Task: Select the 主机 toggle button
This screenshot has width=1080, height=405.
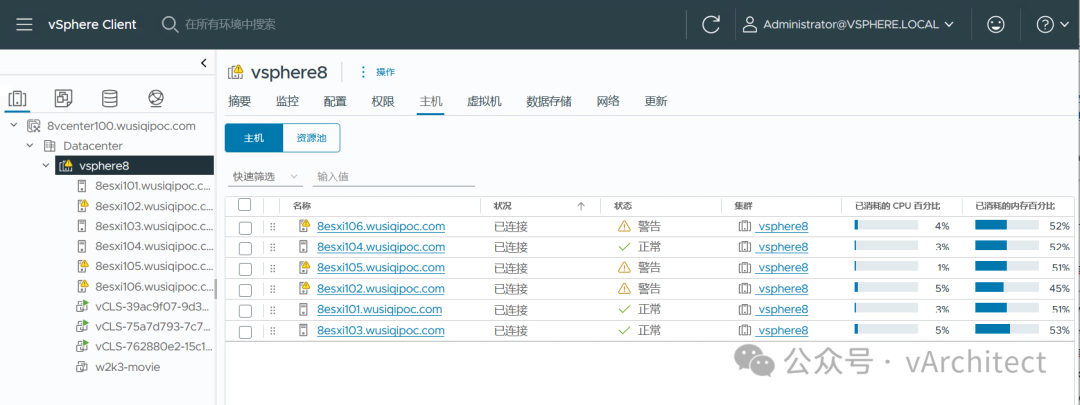Action: (253, 138)
